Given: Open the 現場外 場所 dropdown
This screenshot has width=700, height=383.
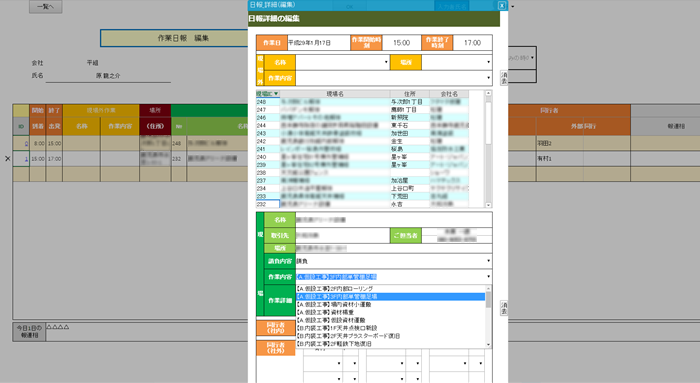Looking at the screenshot, I should [488, 62].
